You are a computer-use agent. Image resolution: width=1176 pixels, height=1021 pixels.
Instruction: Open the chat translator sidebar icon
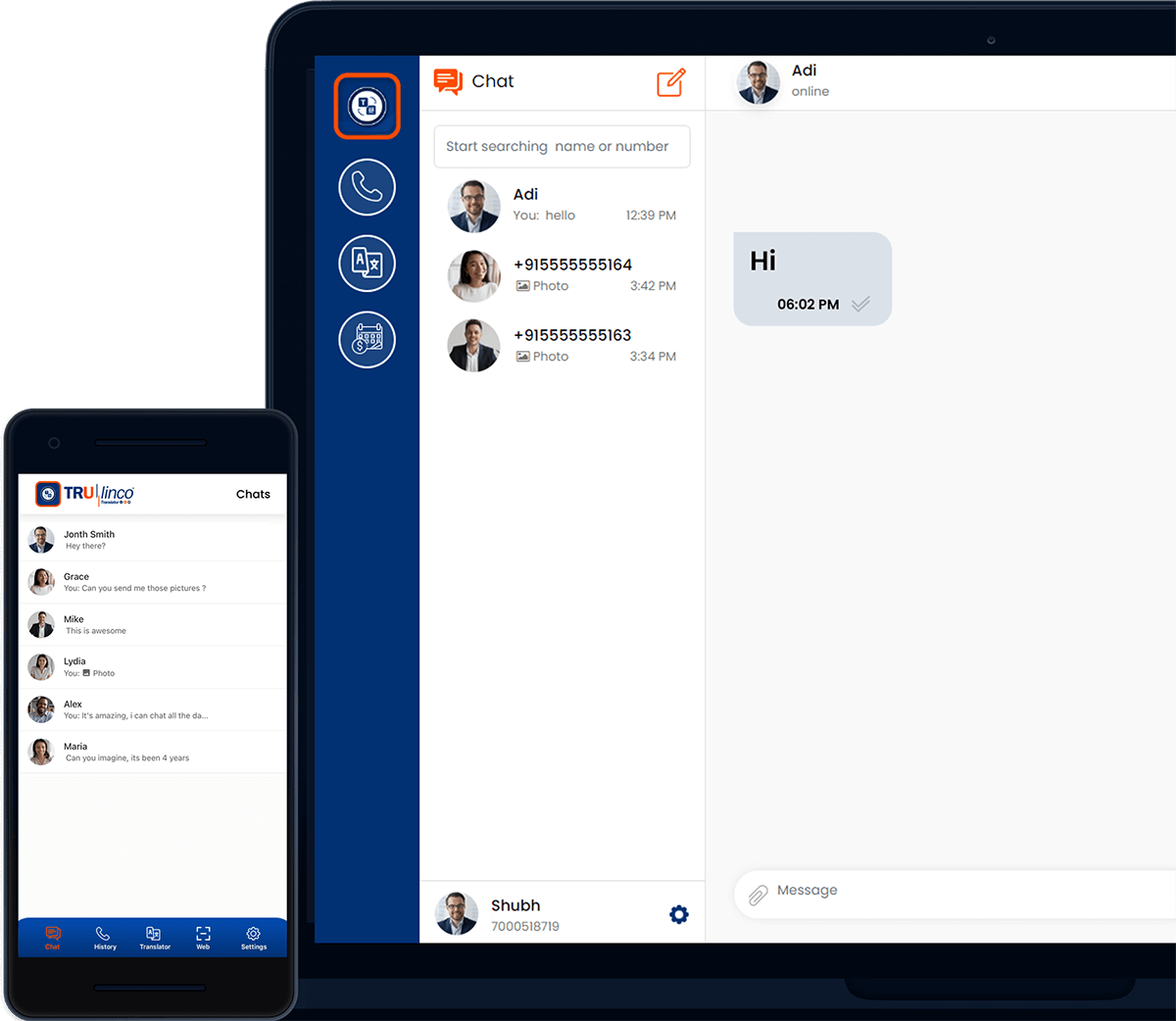pos(367,106)
